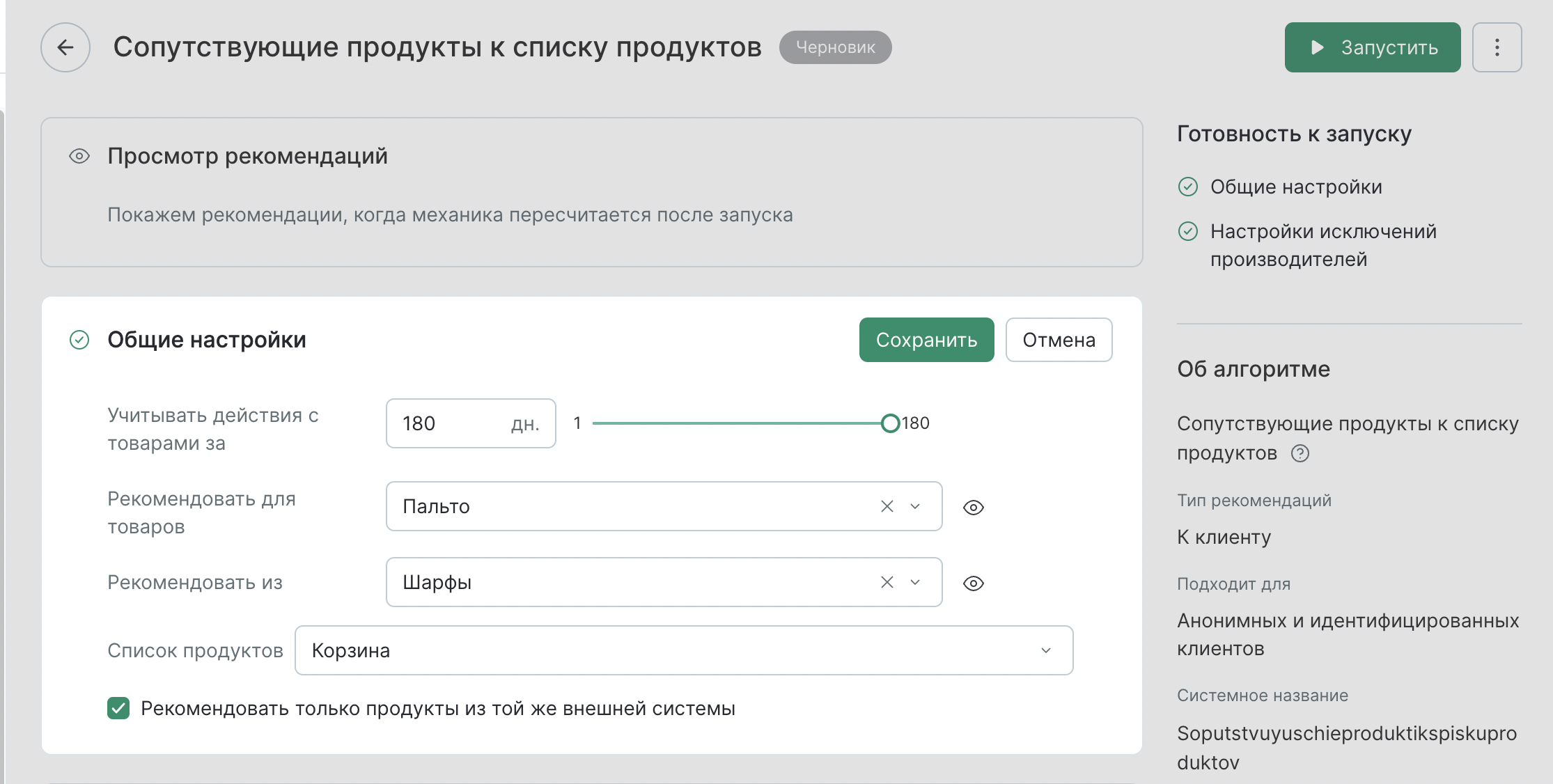
Task: Click the slider maximum value label 180
Action: click(x=916, y=423)
